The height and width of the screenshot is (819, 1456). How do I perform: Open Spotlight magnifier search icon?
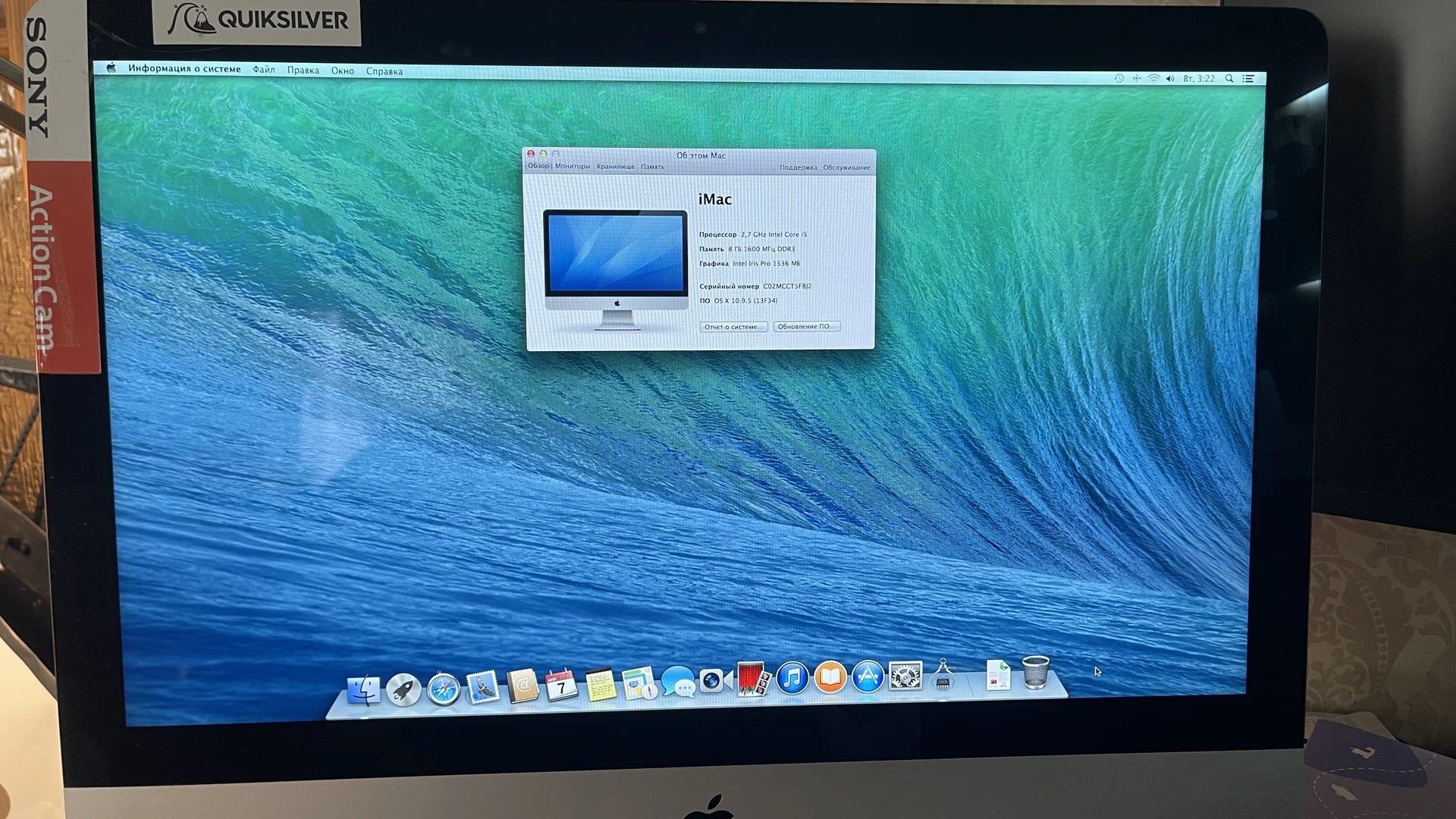coord(1229,78)
